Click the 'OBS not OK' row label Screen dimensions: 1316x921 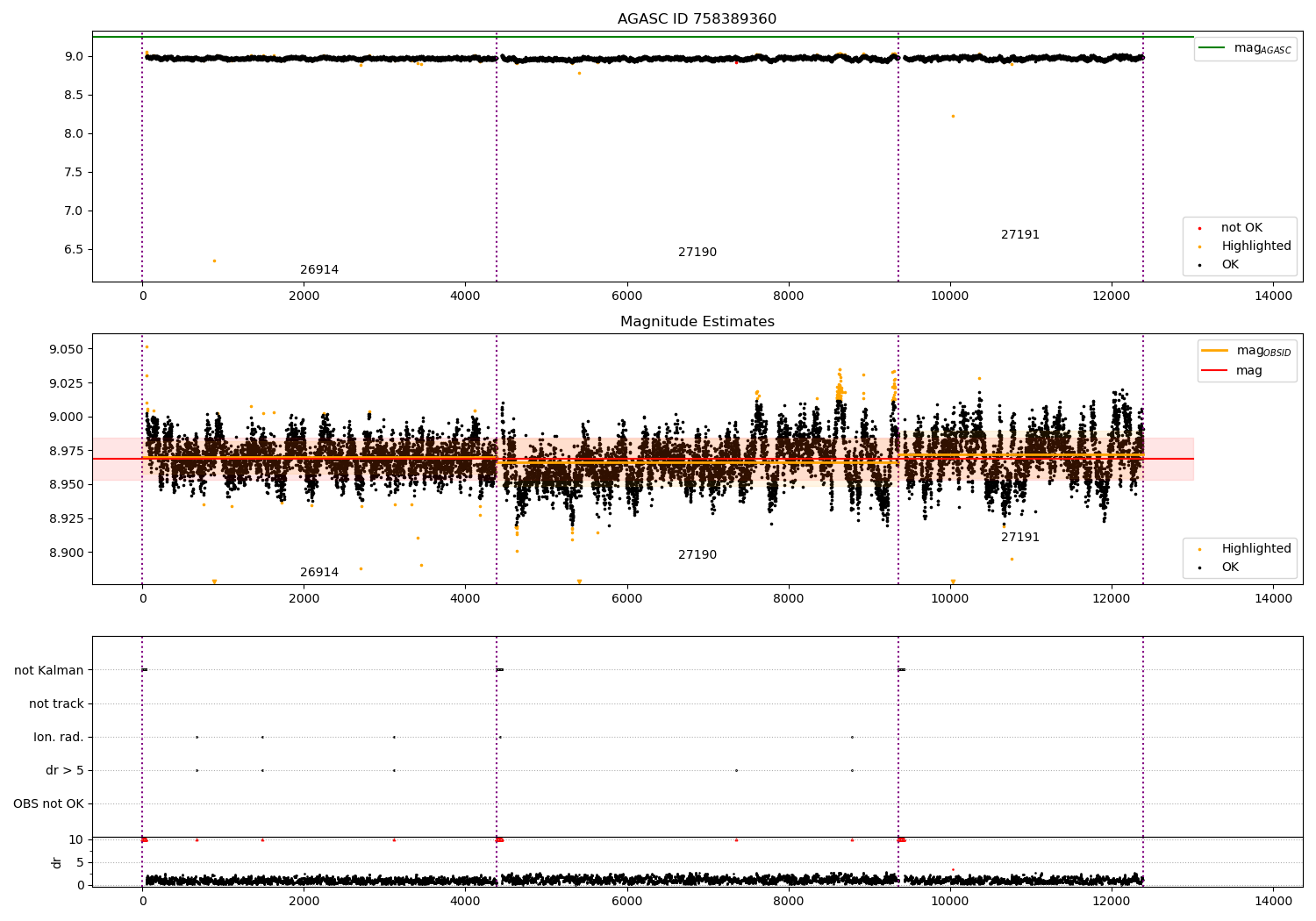pyautogui.click(x=49, y=803)
